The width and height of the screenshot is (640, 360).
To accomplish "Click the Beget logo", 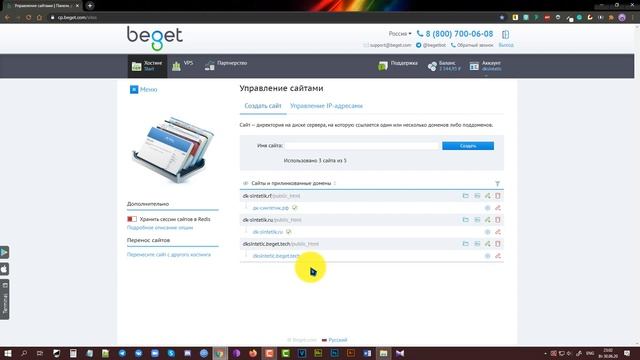I will click(x=155, y=38).
